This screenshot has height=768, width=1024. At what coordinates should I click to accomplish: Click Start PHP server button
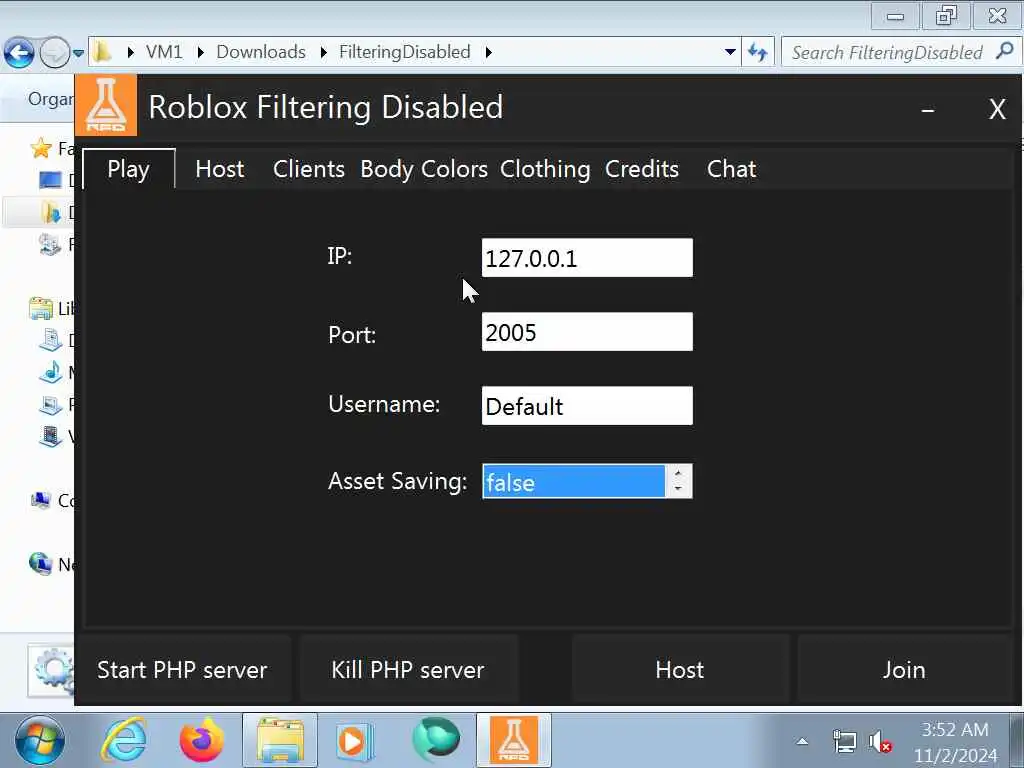(x=182, y=670)
